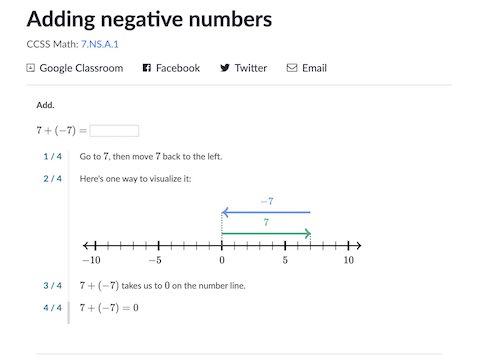Click the blue −7 arrow on diagram
The width and height of the screenshot is (500, 361).
(266, 212)
